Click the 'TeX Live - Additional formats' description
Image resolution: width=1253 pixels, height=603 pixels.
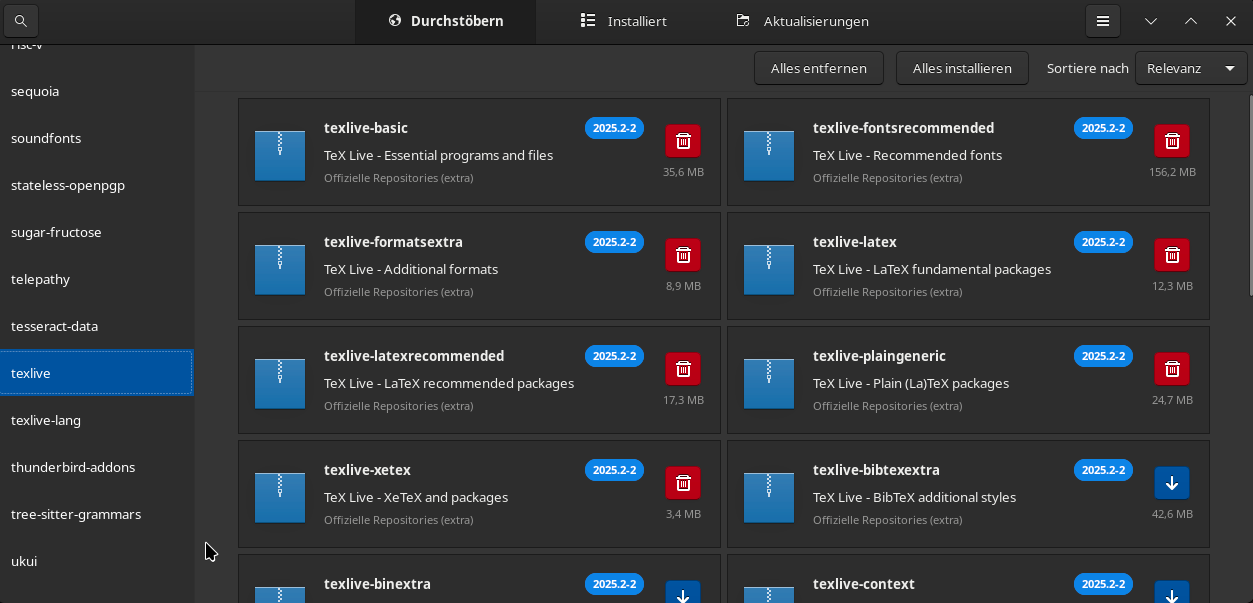point(411,269)
